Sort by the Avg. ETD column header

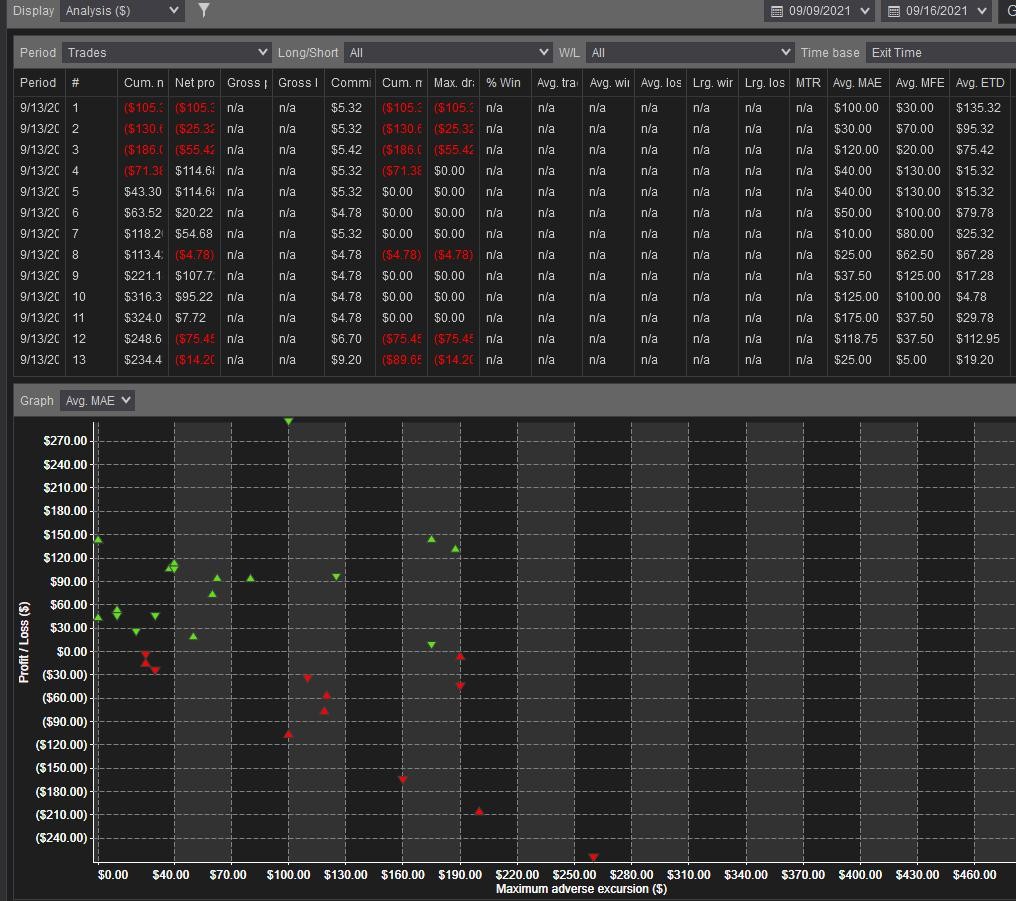point(980,82)
